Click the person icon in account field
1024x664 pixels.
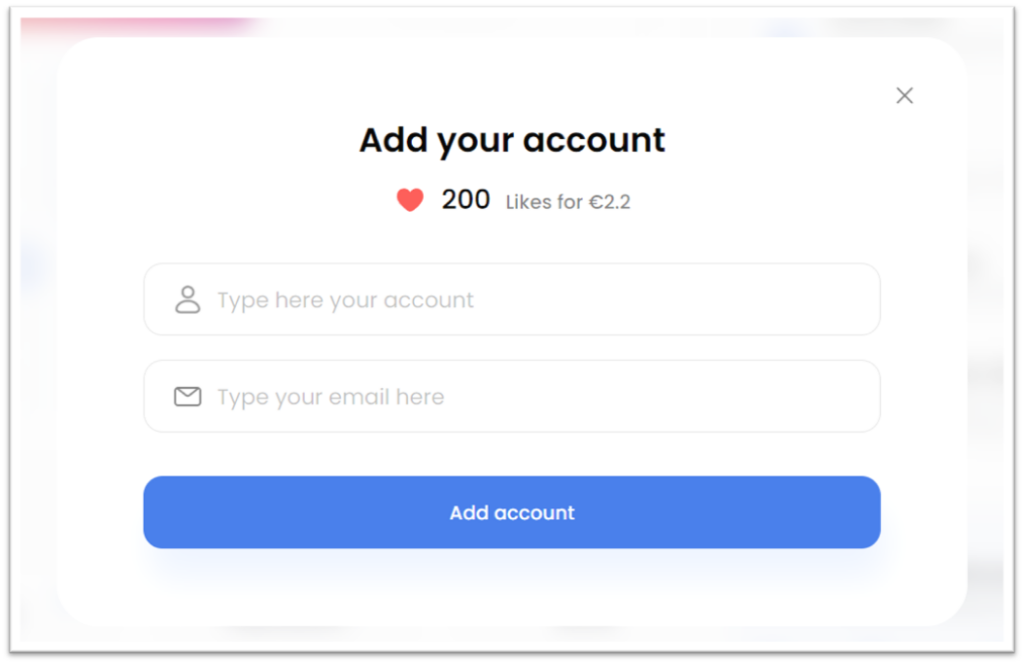click(x=187, y=300)
